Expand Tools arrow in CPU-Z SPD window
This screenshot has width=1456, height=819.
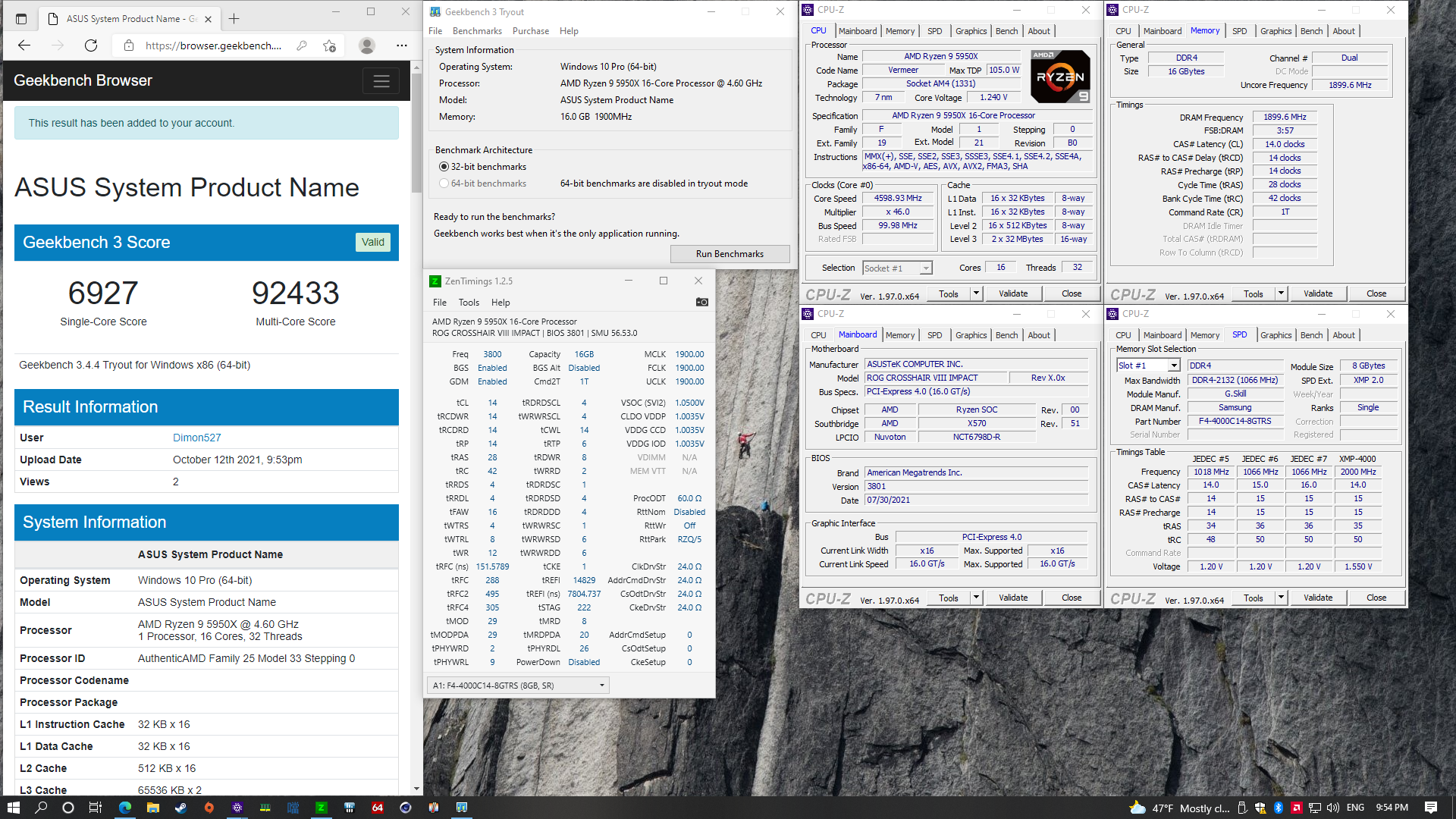[x=1281, y=598]
